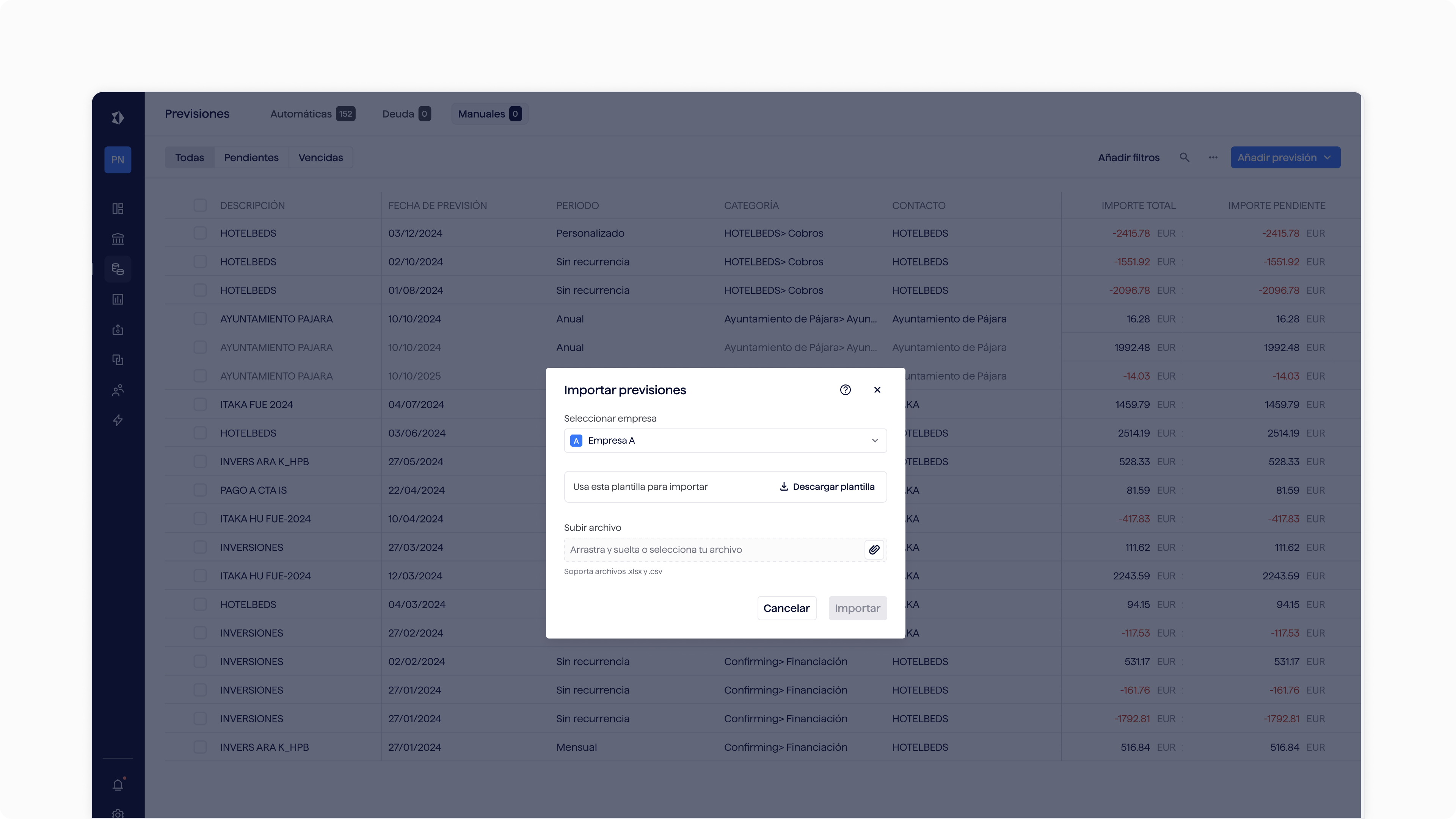Image resolution: width=1456 pixels, height=819 pixels.
Task: Click the FECHA DE PREVISIÓN column header
Action: pos(438,206)
